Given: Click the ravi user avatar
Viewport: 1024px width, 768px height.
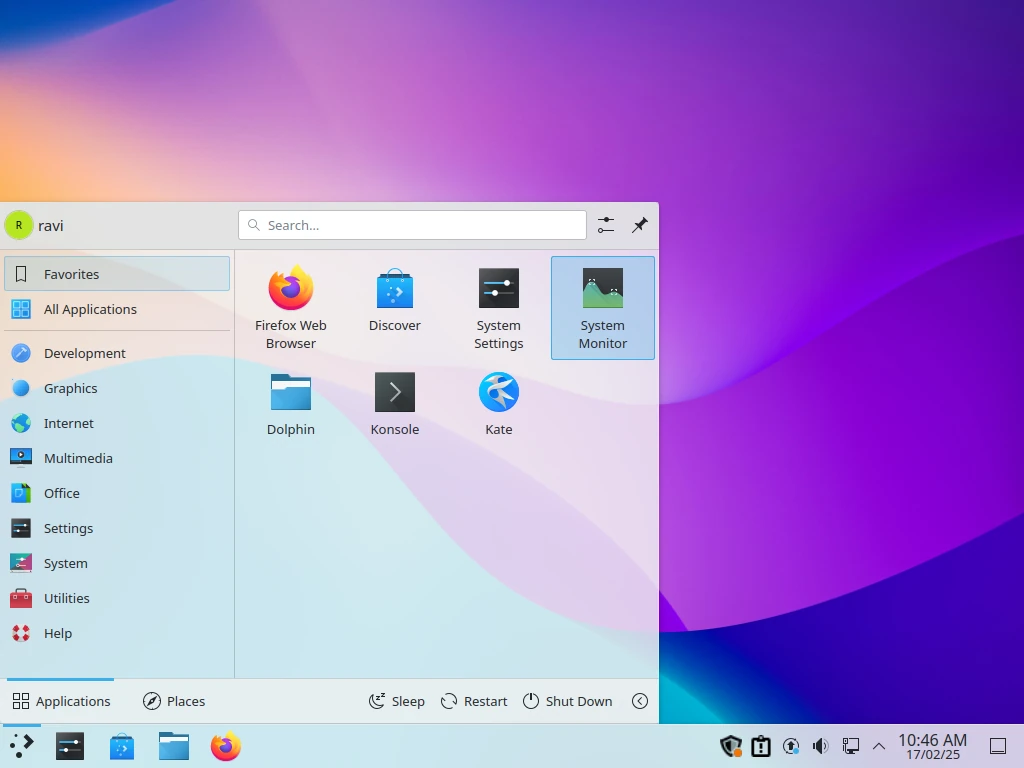Looking at the screenshot, I should click(x=19, y=225).
